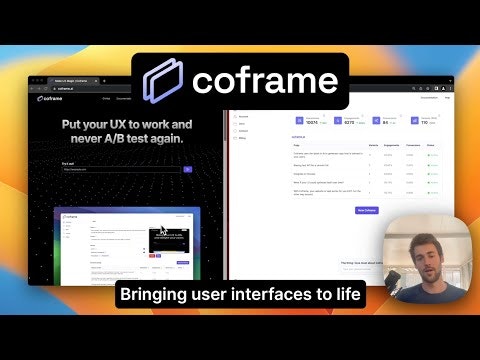Click the Conversions column header in the table
480x360 pixels.
(x=413, y=145)
